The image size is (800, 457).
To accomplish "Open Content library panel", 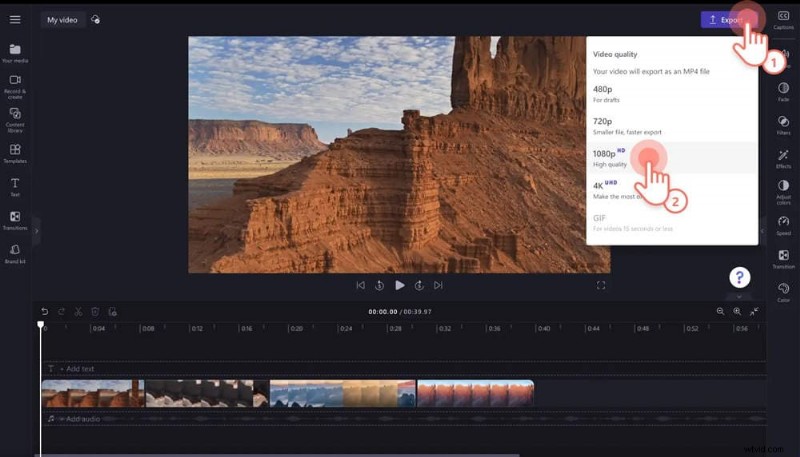I will pyautogui.click(x=15, y=120).
